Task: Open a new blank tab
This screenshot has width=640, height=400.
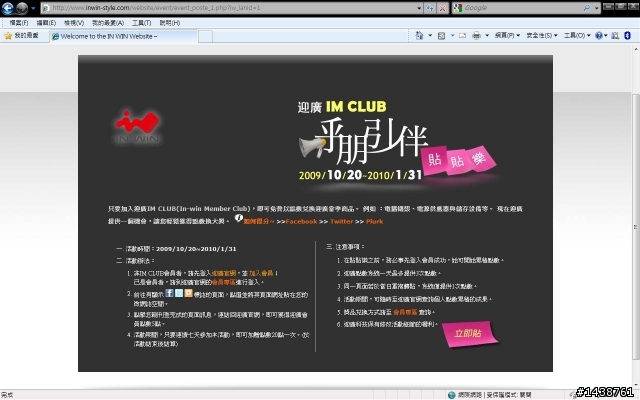Action: 205,36
